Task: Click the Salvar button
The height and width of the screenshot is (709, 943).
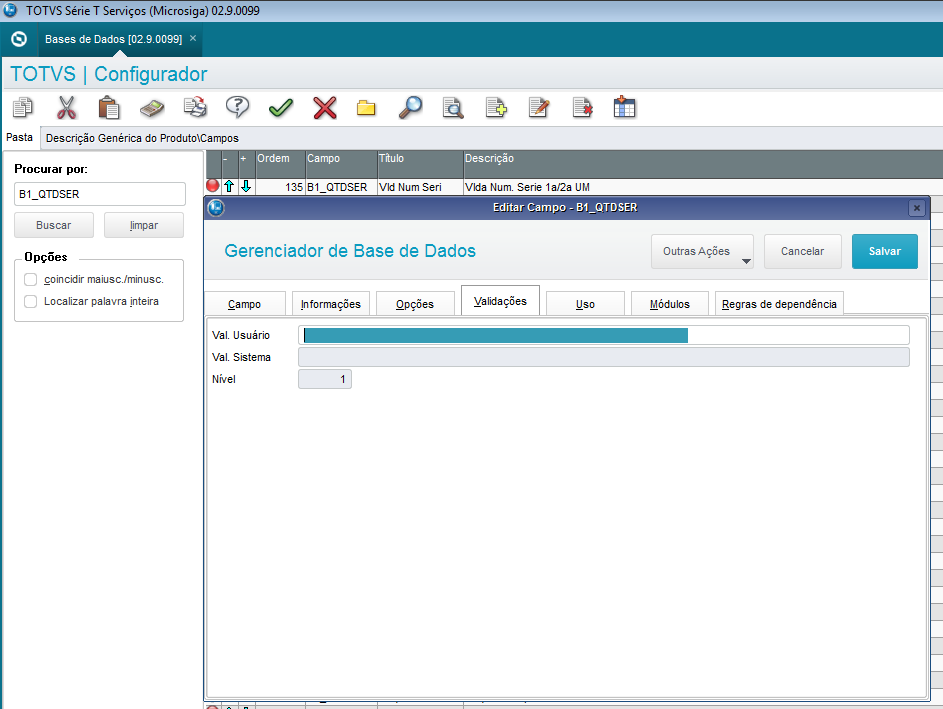Action: pyautogui.click(x=885, y=251)
